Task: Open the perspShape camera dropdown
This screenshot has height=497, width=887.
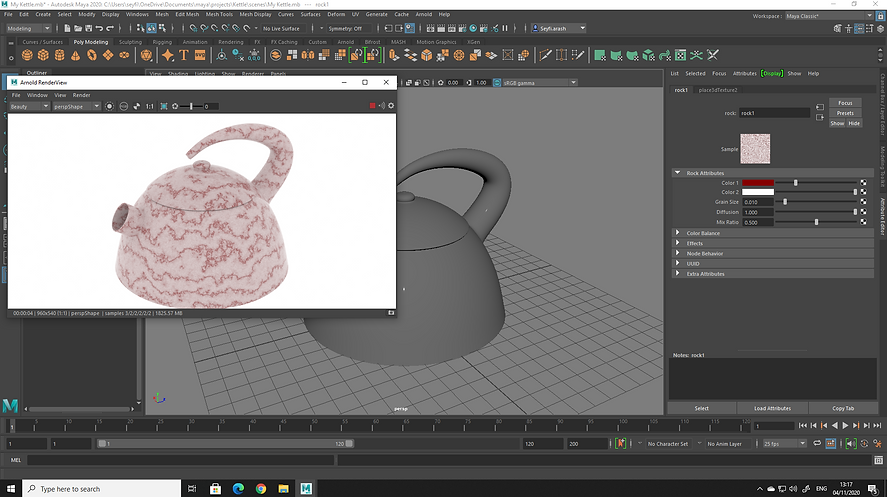Action: tap(76, 106)
